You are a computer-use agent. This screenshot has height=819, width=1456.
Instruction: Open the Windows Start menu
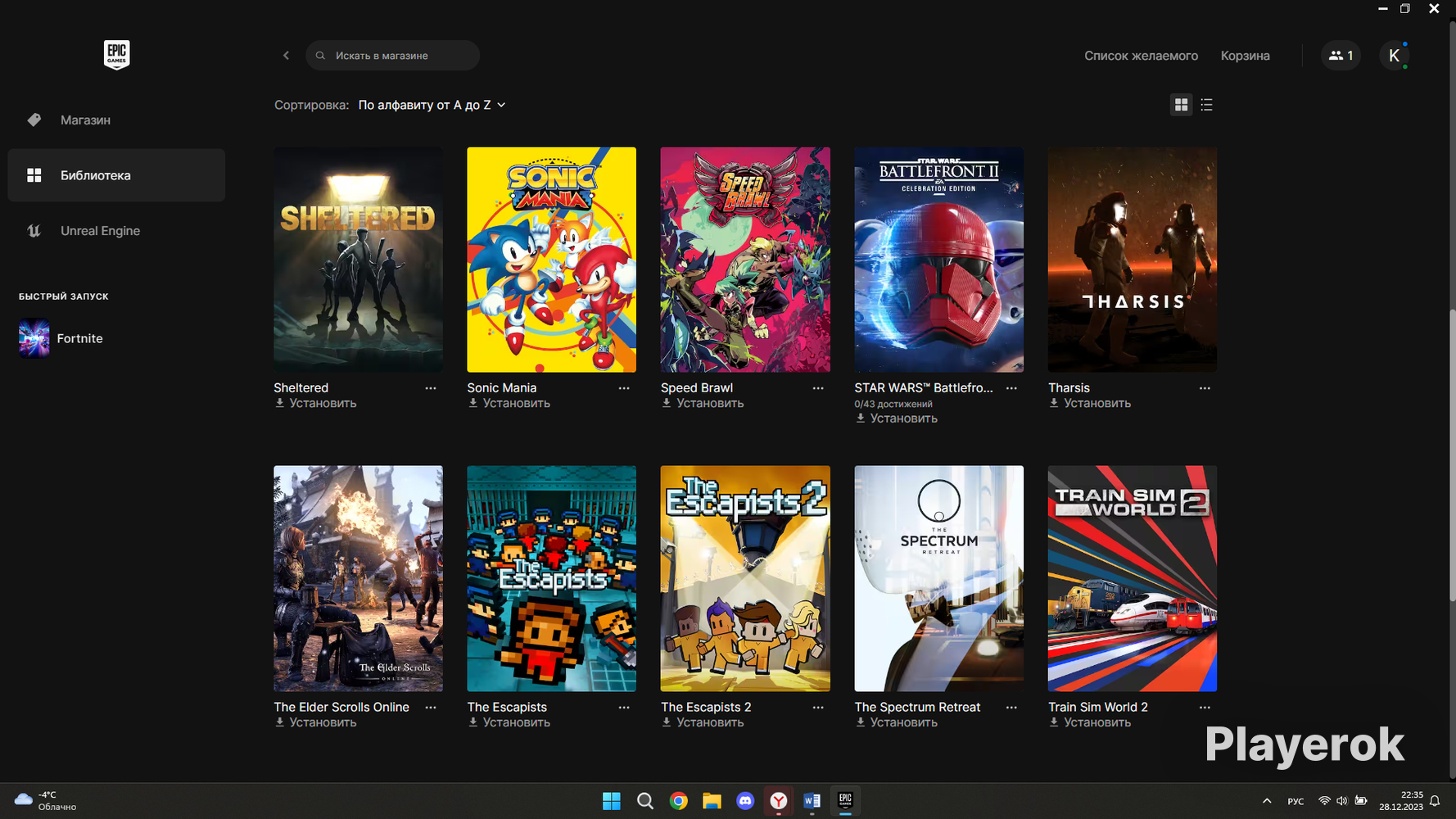611,801
